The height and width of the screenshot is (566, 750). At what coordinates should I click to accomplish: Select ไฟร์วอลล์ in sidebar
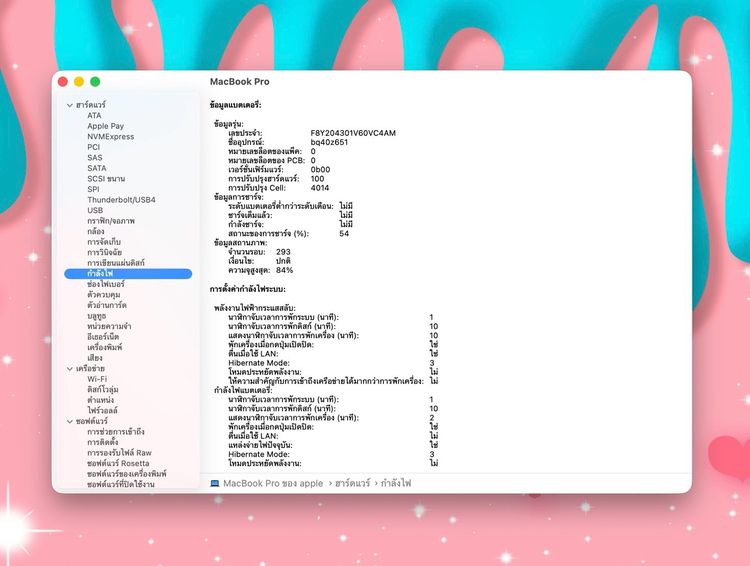(102, 411)
